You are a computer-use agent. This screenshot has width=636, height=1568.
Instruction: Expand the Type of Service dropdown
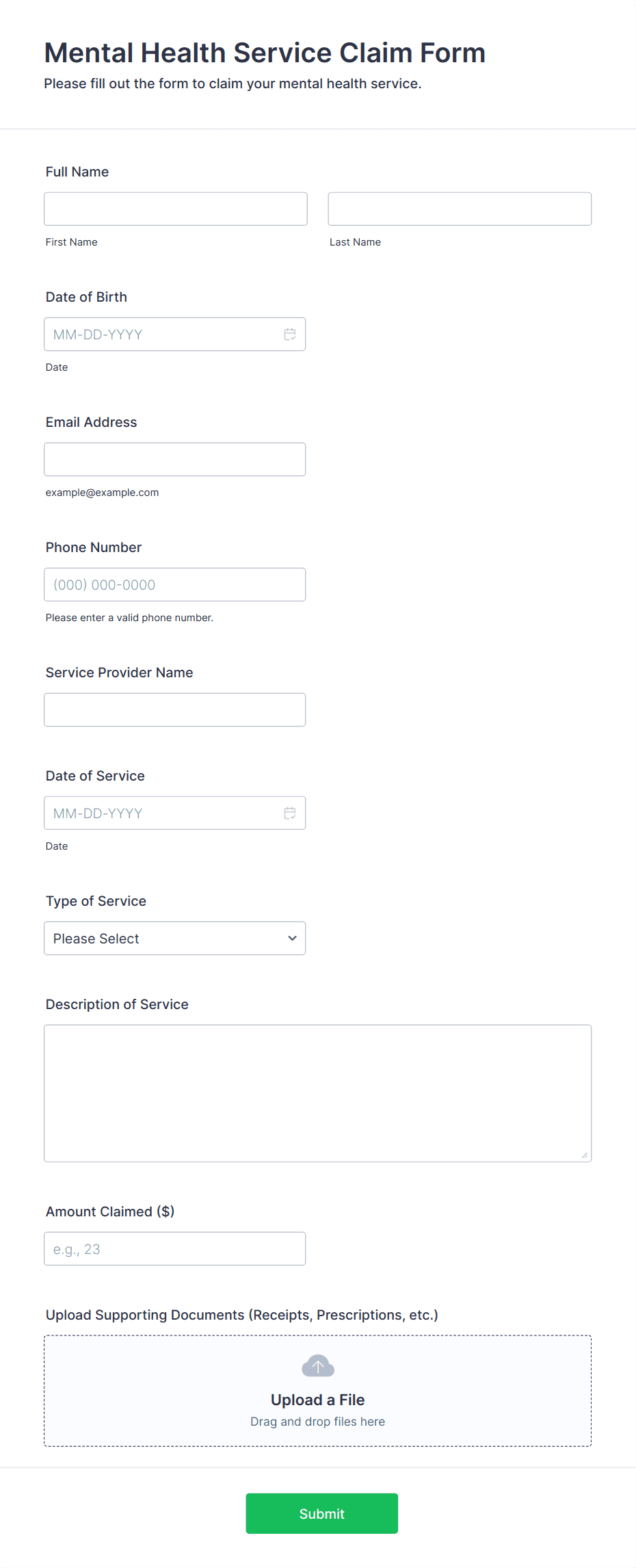coord(175,939)
